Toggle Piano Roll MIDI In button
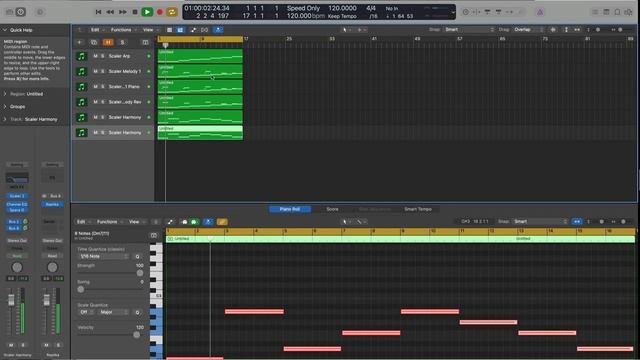This screenshot has width=640, height=360. coord(184,222)
